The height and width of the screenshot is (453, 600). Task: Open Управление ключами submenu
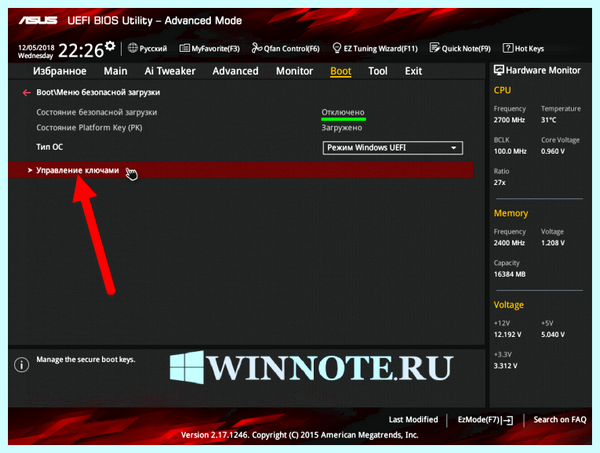pyautogui.click(x=241, y=170)
